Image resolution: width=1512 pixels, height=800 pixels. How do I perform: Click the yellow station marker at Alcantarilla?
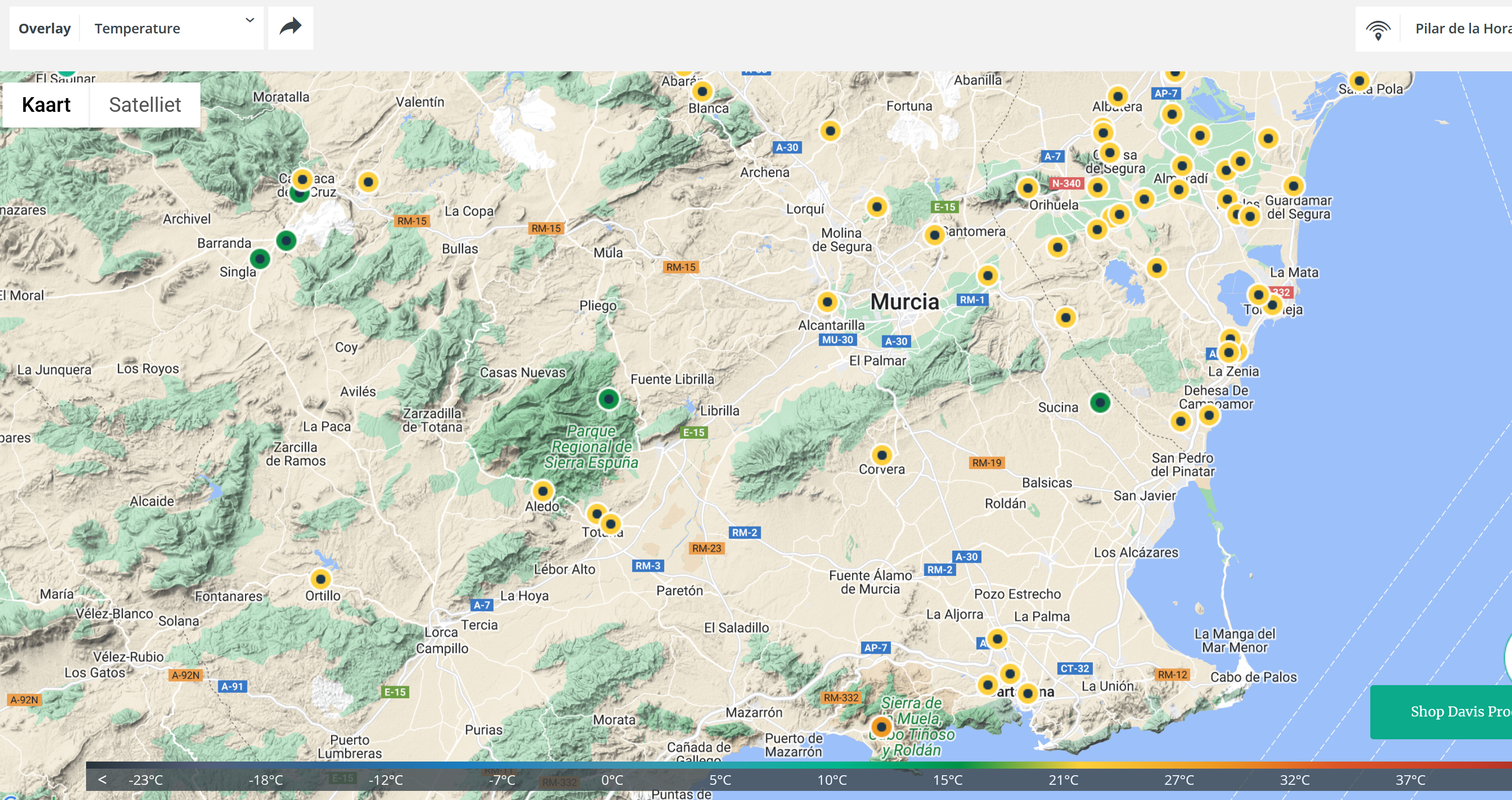827,302
